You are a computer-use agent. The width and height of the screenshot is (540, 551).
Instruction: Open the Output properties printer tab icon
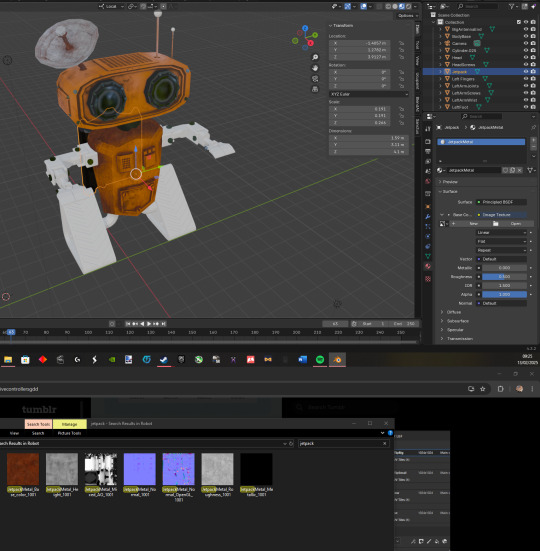tap(428, 151)
